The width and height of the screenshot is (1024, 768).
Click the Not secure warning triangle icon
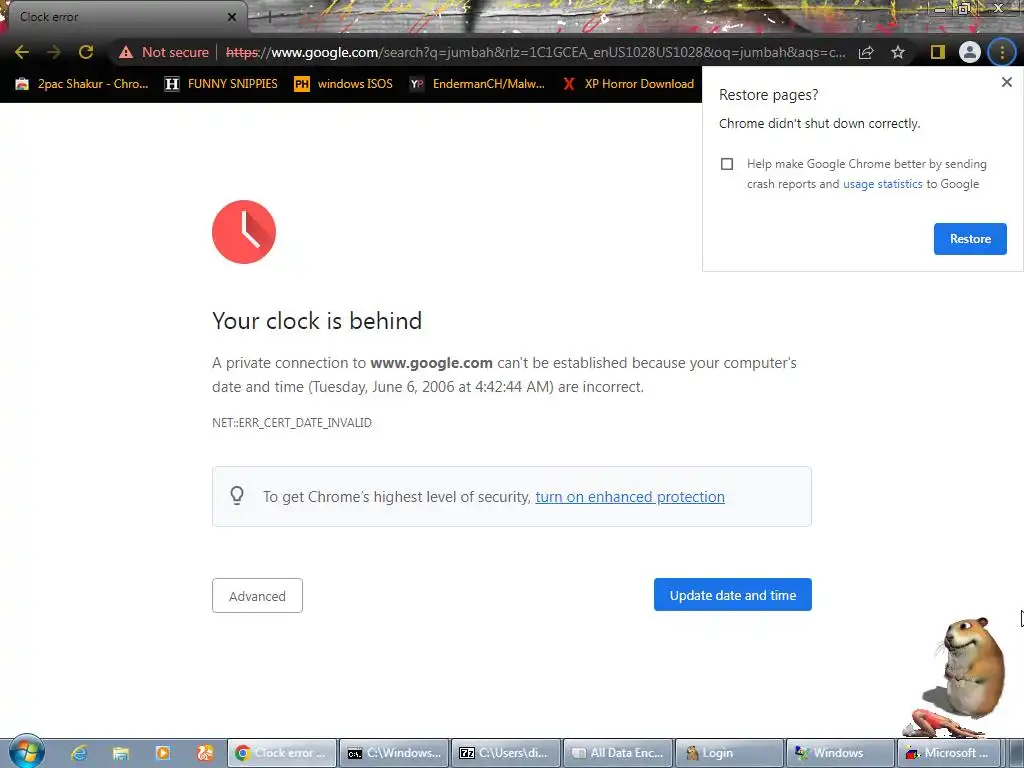tap(126, 52)
